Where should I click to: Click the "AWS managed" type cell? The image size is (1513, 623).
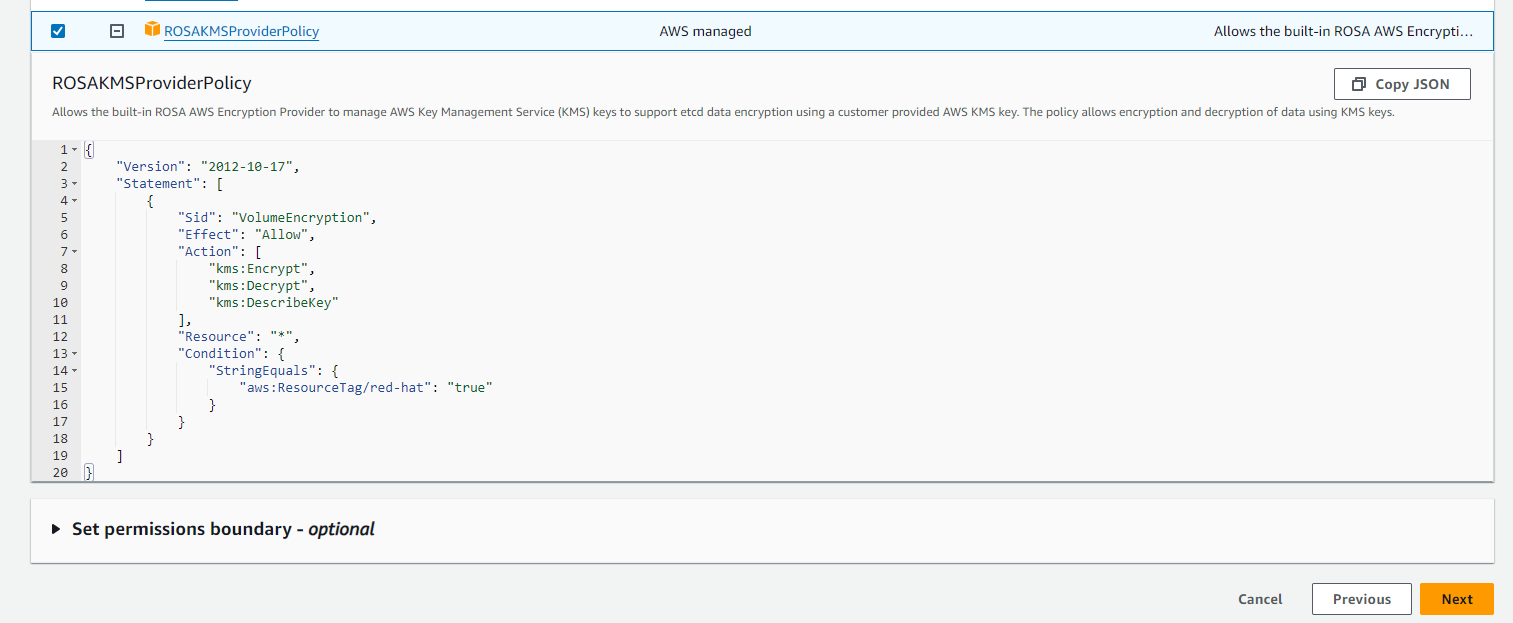click(705, 31)
